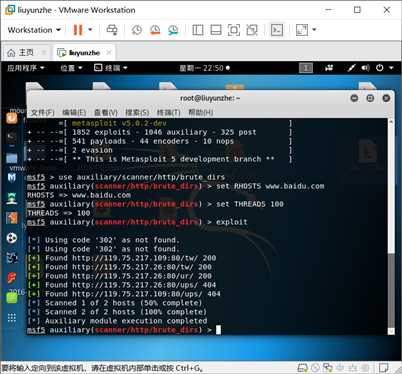Open the 搜索(S) menu in terminal

[x=137, y=112]
